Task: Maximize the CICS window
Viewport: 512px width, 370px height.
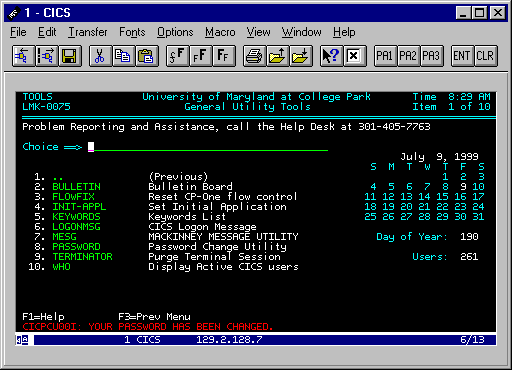Action: (x=479, y=13)
